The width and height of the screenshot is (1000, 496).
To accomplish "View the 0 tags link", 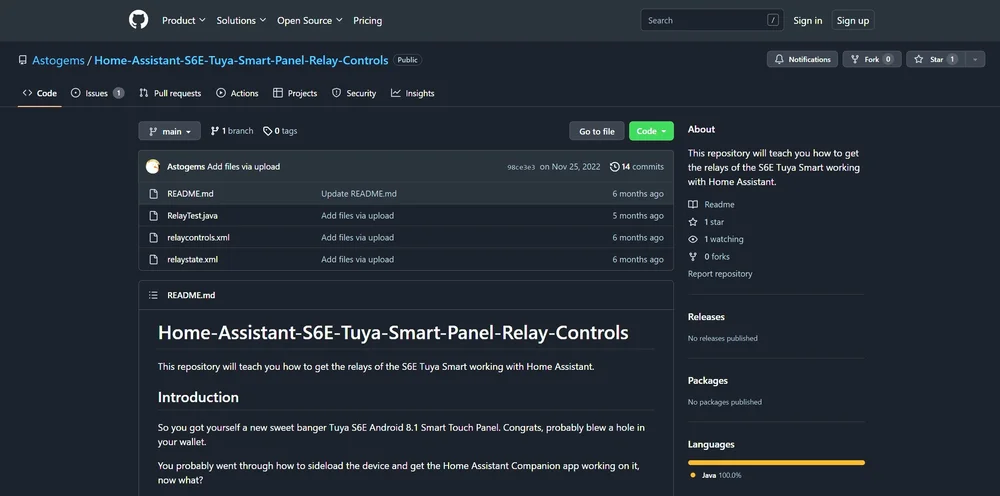I will point(280,131).
